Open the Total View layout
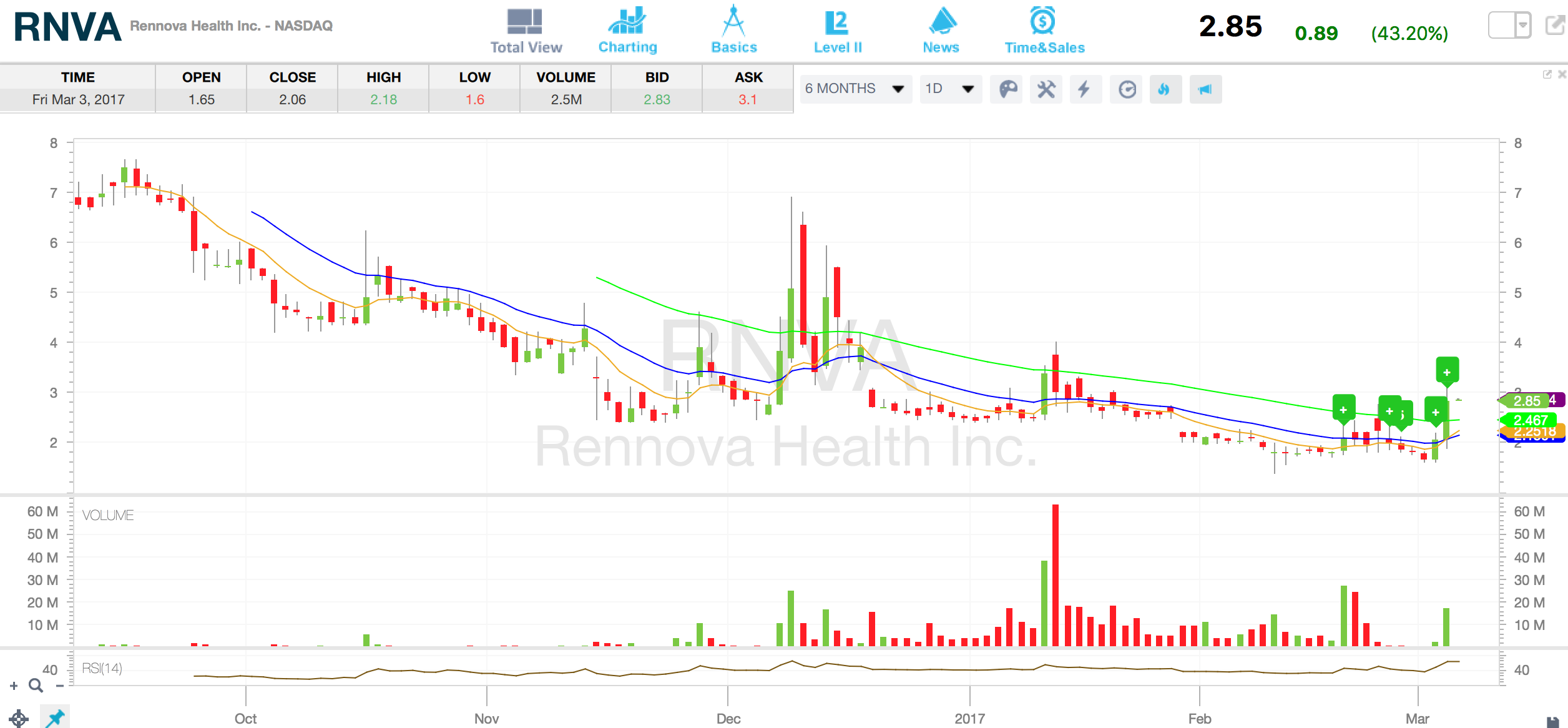 pyautogui.click(x=526, y=31)
